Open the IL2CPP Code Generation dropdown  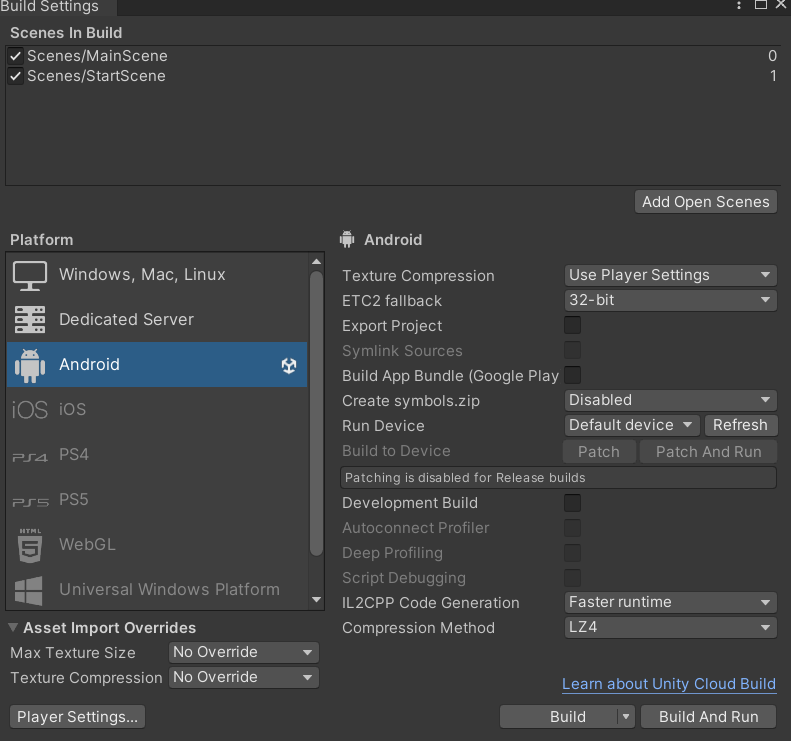tap(670, 602)
